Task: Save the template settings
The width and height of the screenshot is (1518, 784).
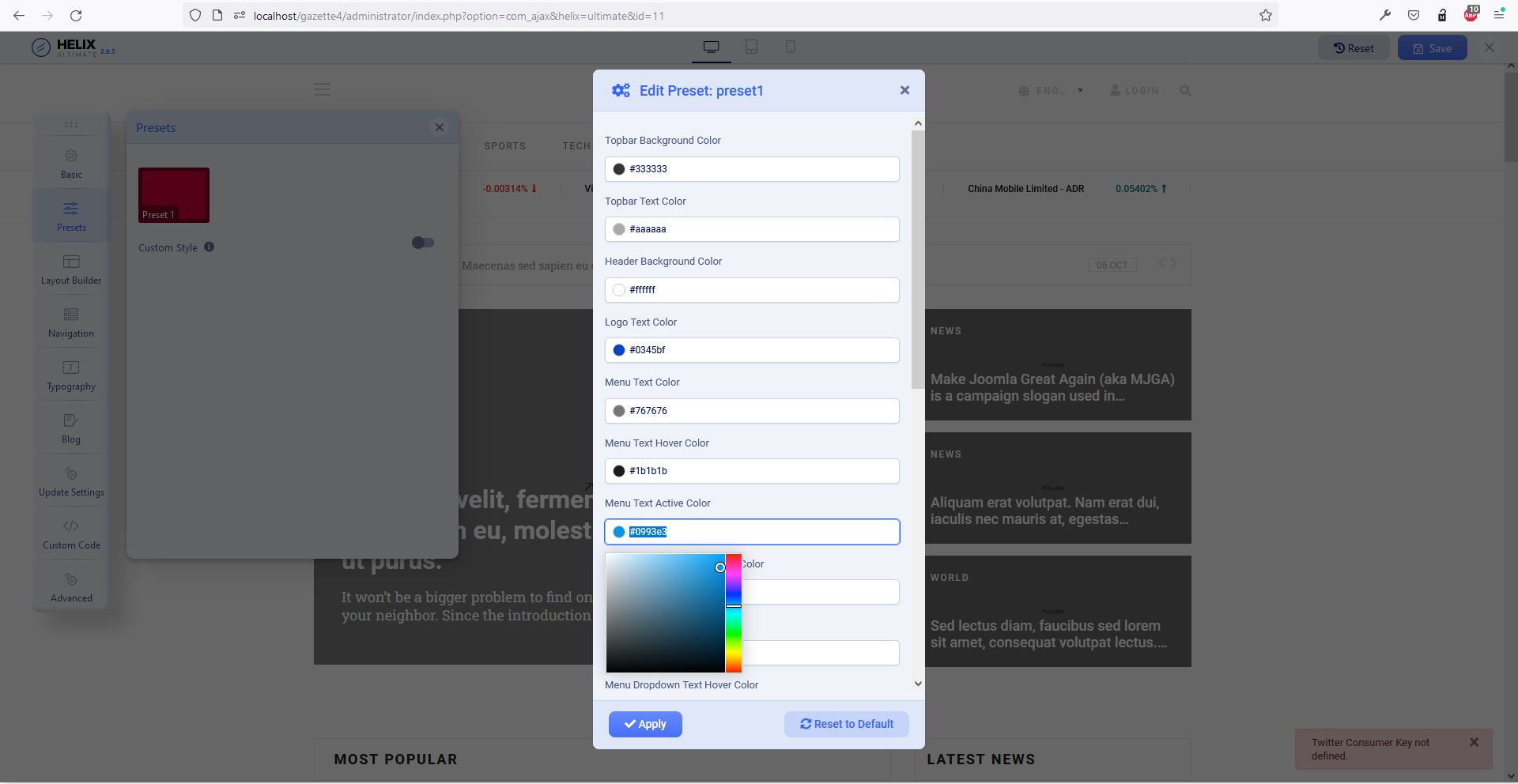Action: (1432, 48)
